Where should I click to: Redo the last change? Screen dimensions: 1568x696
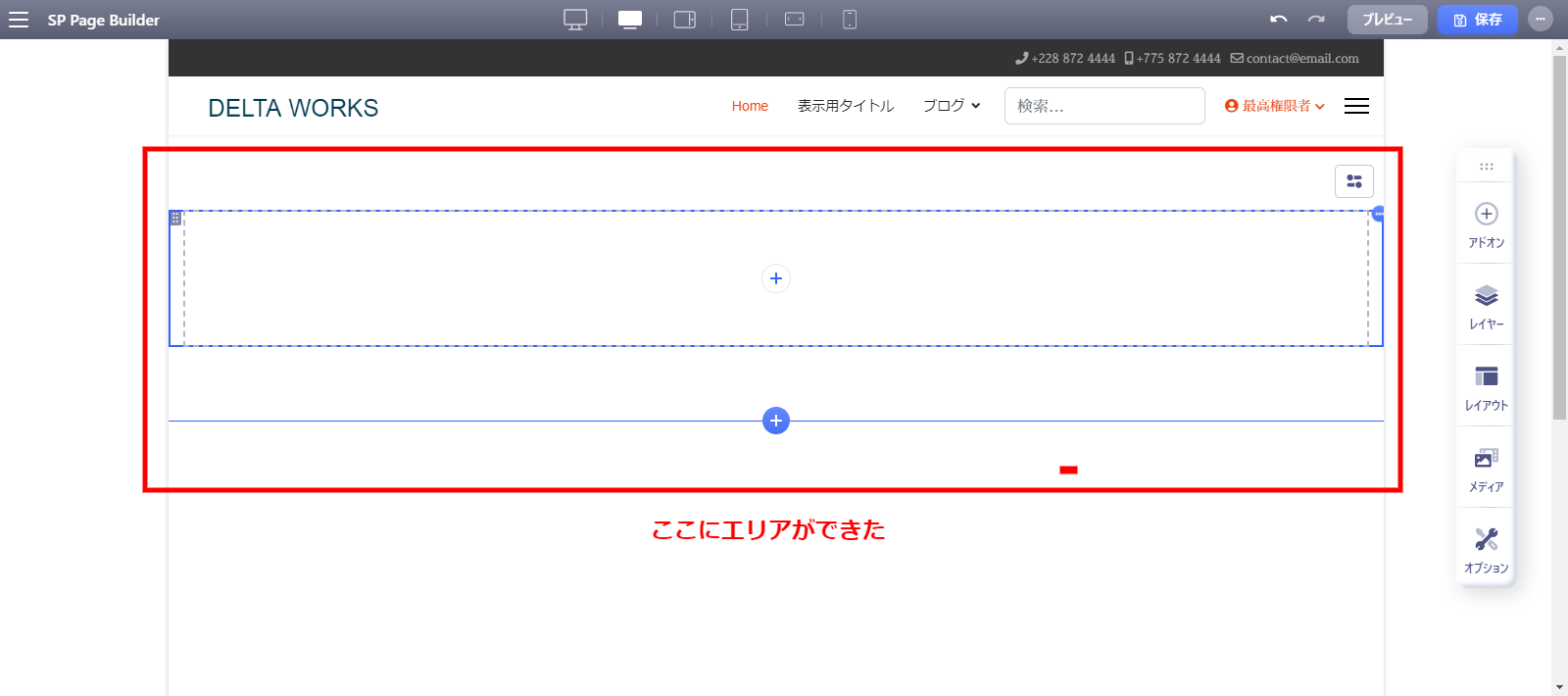(x=1316, y=20)
